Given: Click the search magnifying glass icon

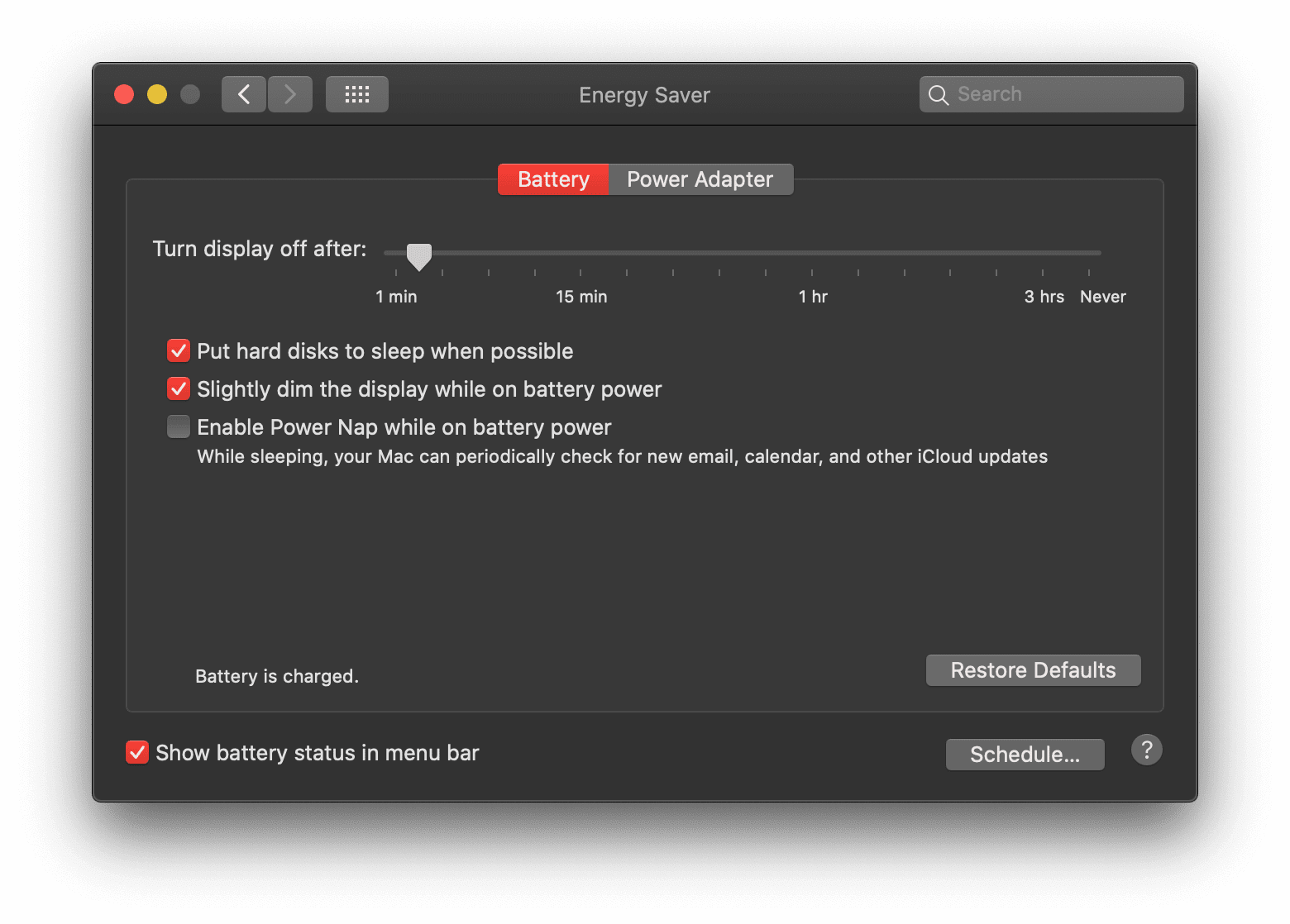Looking at the screenshot, I should click(939, 94).
